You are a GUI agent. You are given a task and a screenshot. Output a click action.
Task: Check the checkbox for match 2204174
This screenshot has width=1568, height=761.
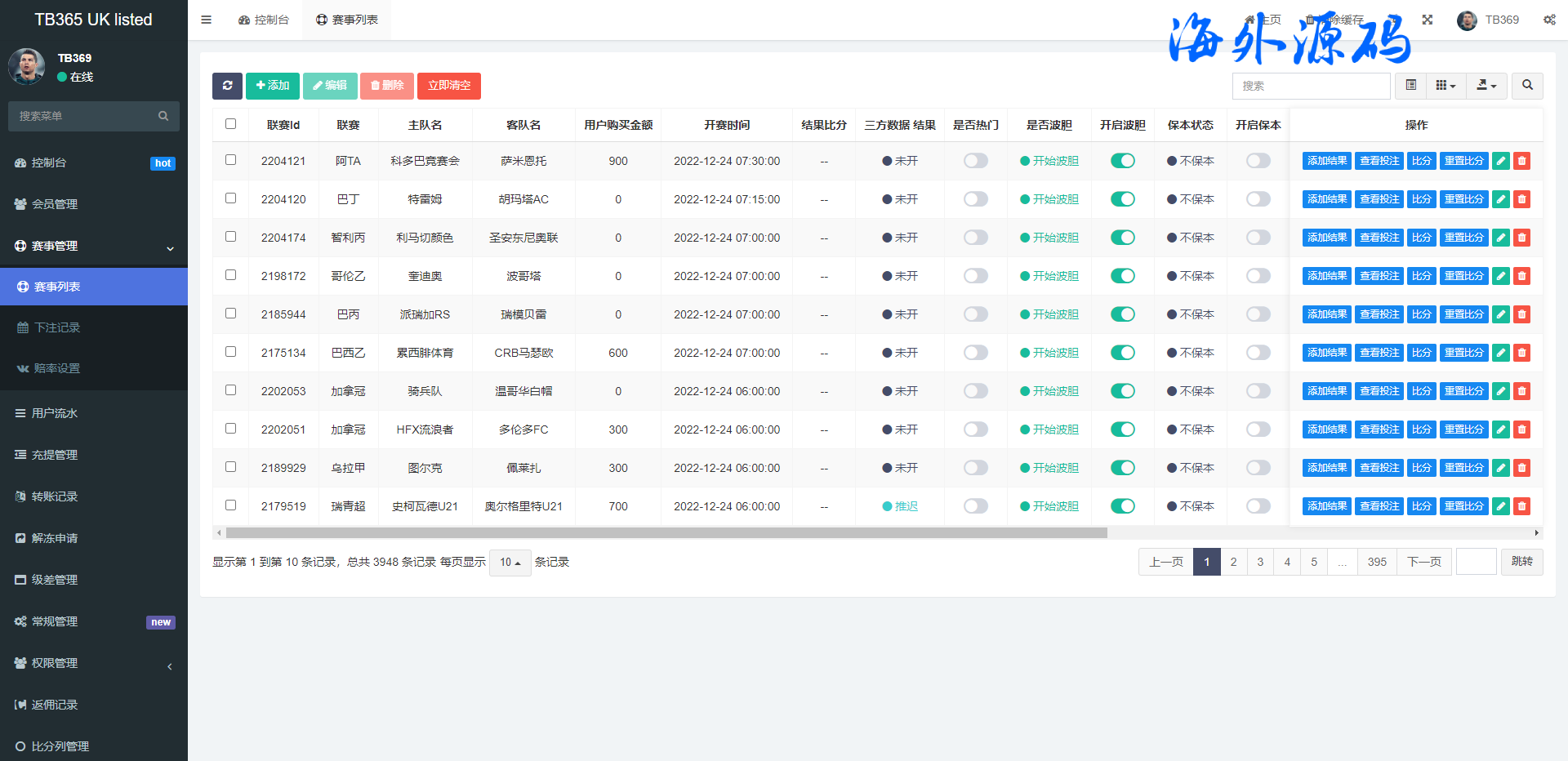(231, 237)
